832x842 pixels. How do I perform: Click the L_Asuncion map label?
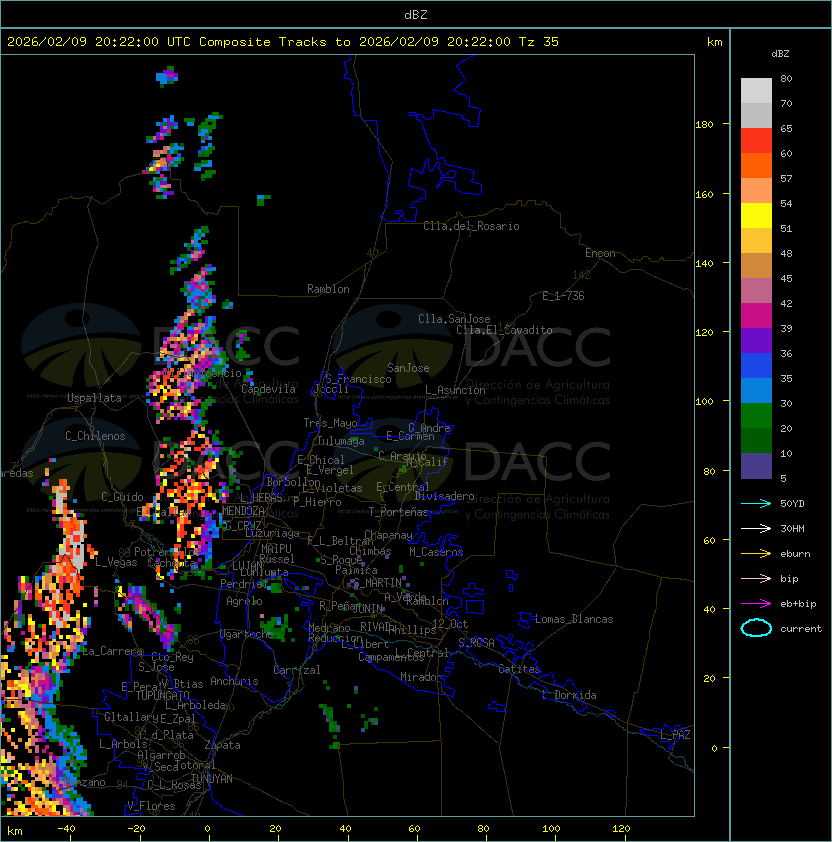click(x=455, y=390)
